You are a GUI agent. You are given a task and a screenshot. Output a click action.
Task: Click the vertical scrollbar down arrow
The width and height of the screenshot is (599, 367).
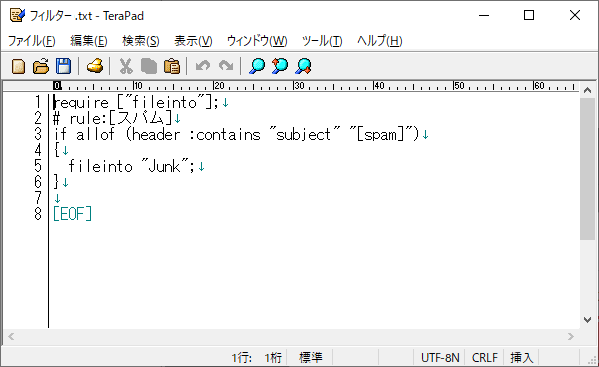[588, 320]
